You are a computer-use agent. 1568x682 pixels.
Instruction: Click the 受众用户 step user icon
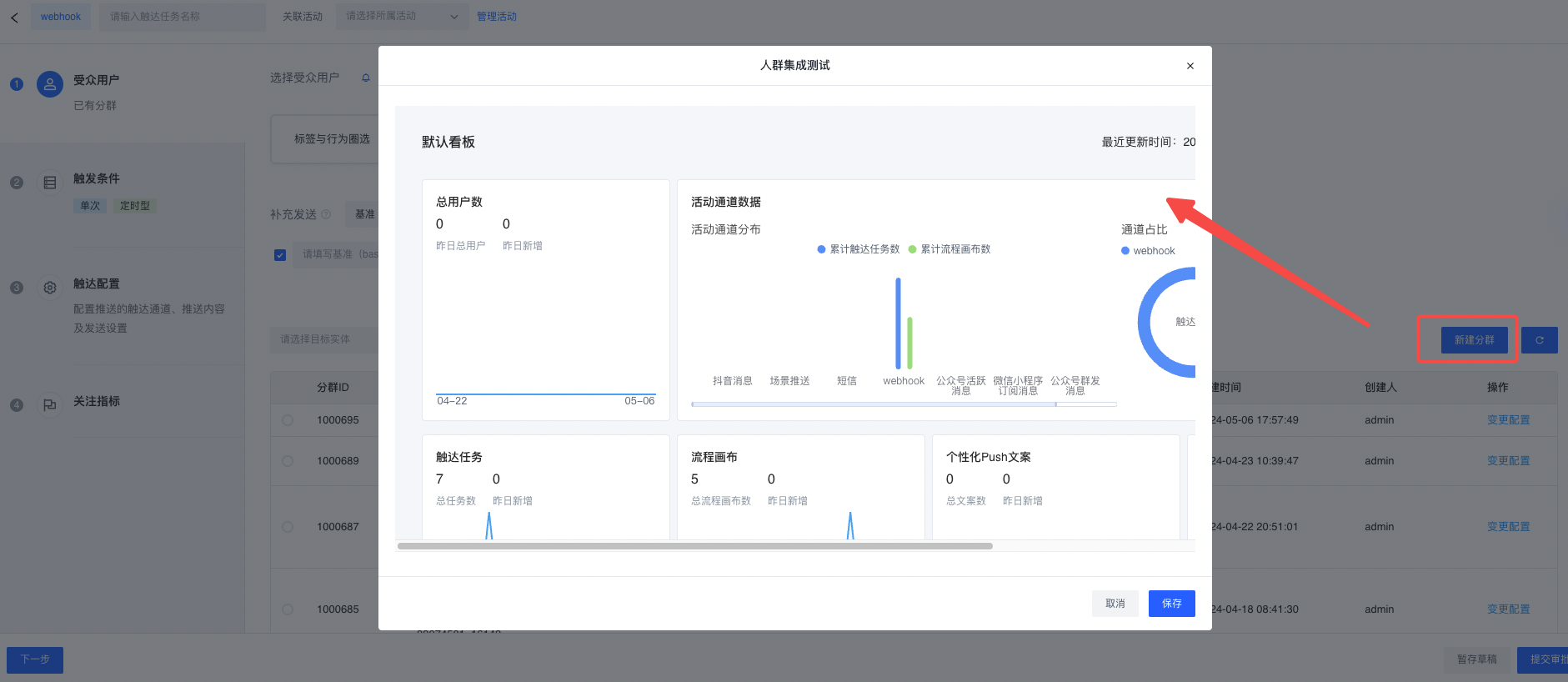[50, 84]
